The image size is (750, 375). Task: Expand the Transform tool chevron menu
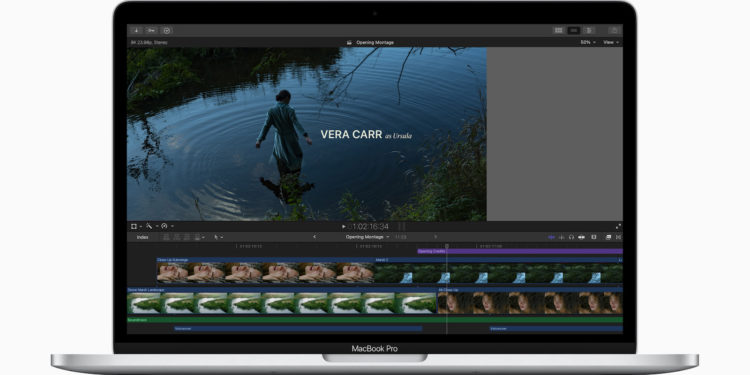pyautogui.click(x=141, y=226)
